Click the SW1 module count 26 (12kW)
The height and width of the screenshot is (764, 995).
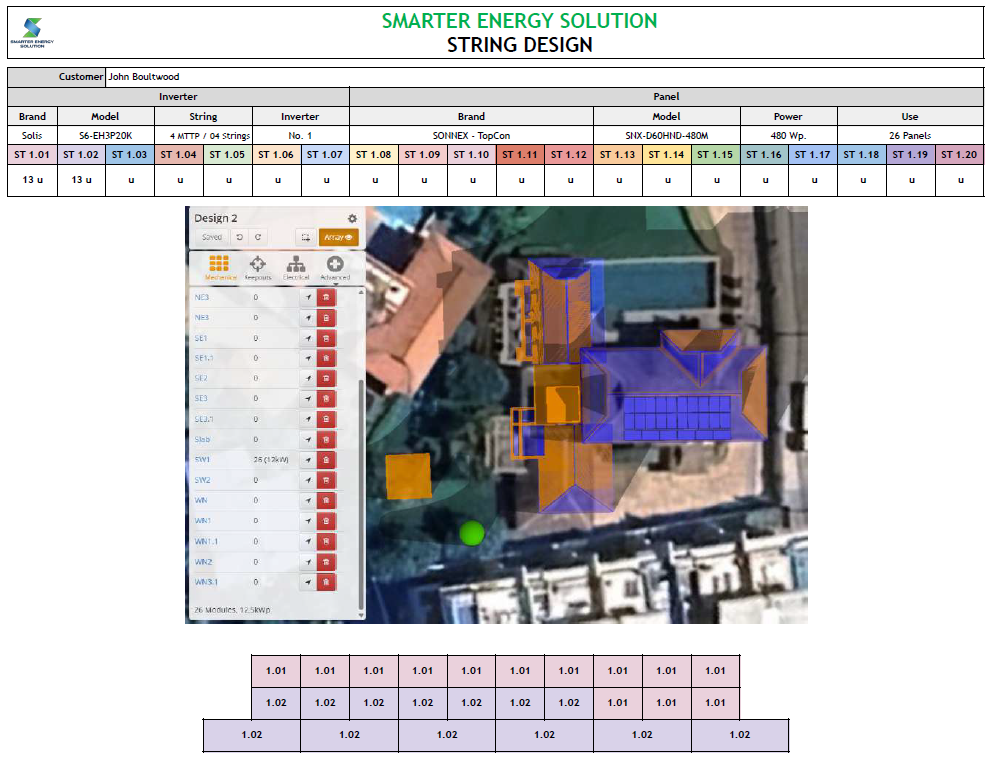point(271,460)
